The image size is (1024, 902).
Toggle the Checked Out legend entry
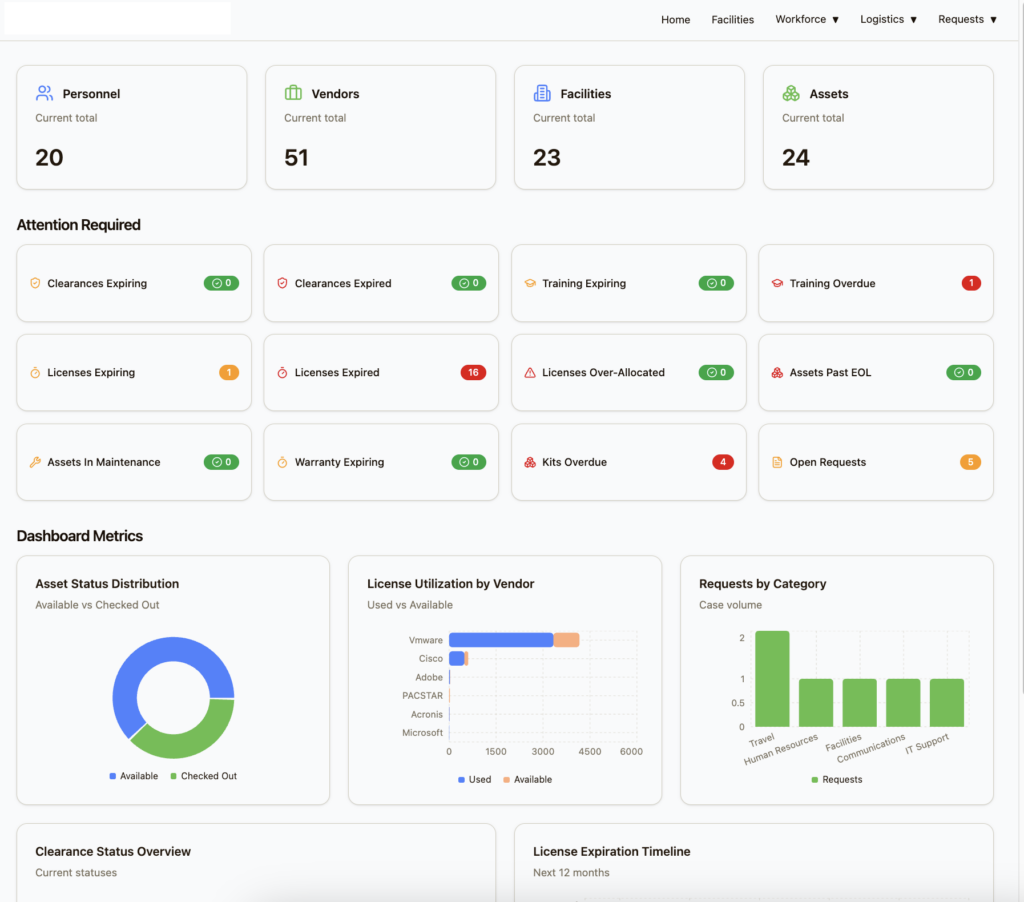point(203,776)
